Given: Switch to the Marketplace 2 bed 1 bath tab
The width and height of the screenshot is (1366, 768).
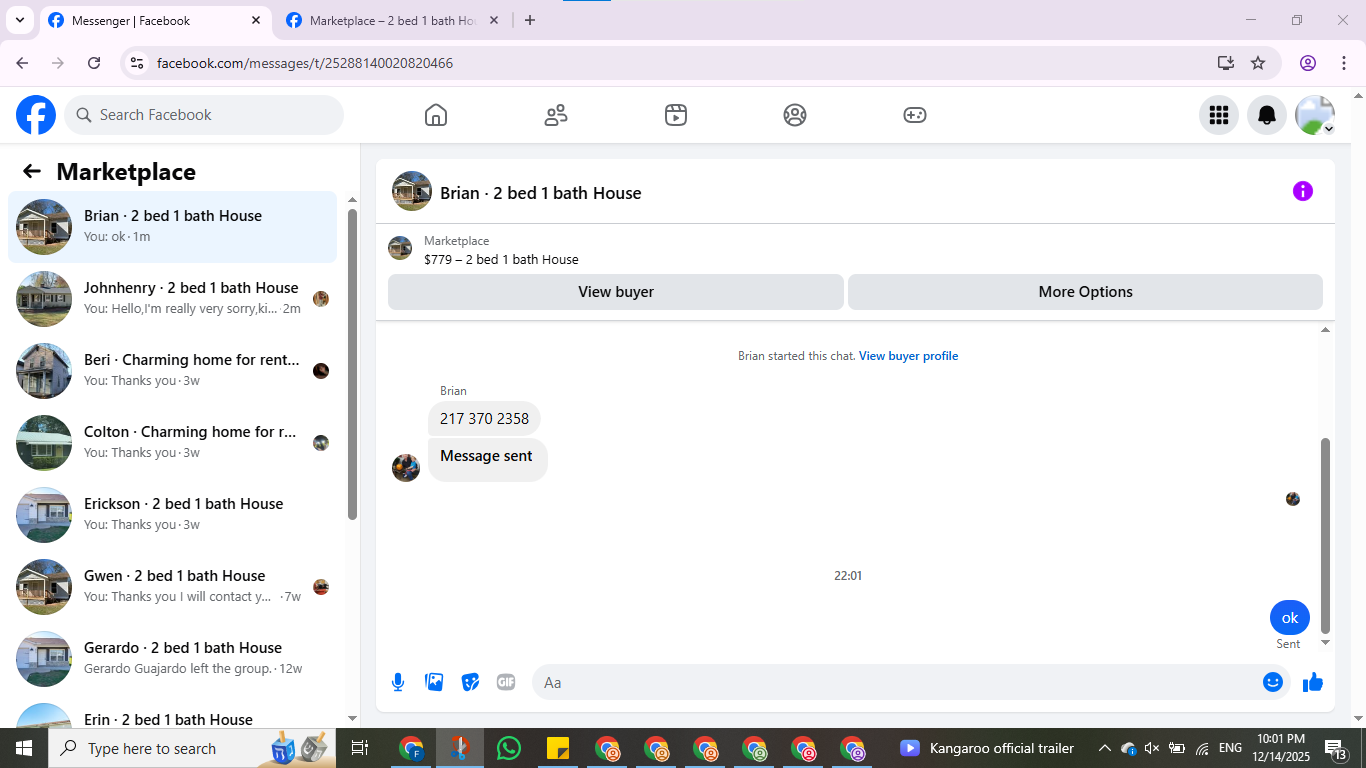Looking at the screenshot, I should pos(390,20).
